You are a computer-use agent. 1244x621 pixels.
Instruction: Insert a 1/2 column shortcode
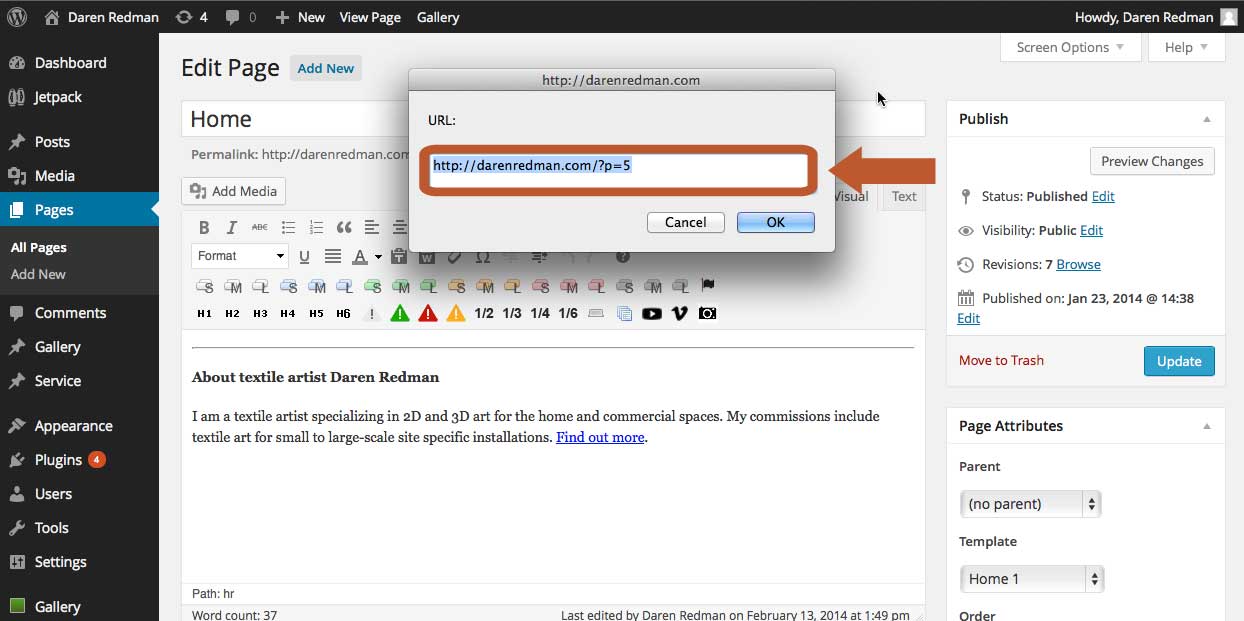pyautogui.click(x=484, y=314)
